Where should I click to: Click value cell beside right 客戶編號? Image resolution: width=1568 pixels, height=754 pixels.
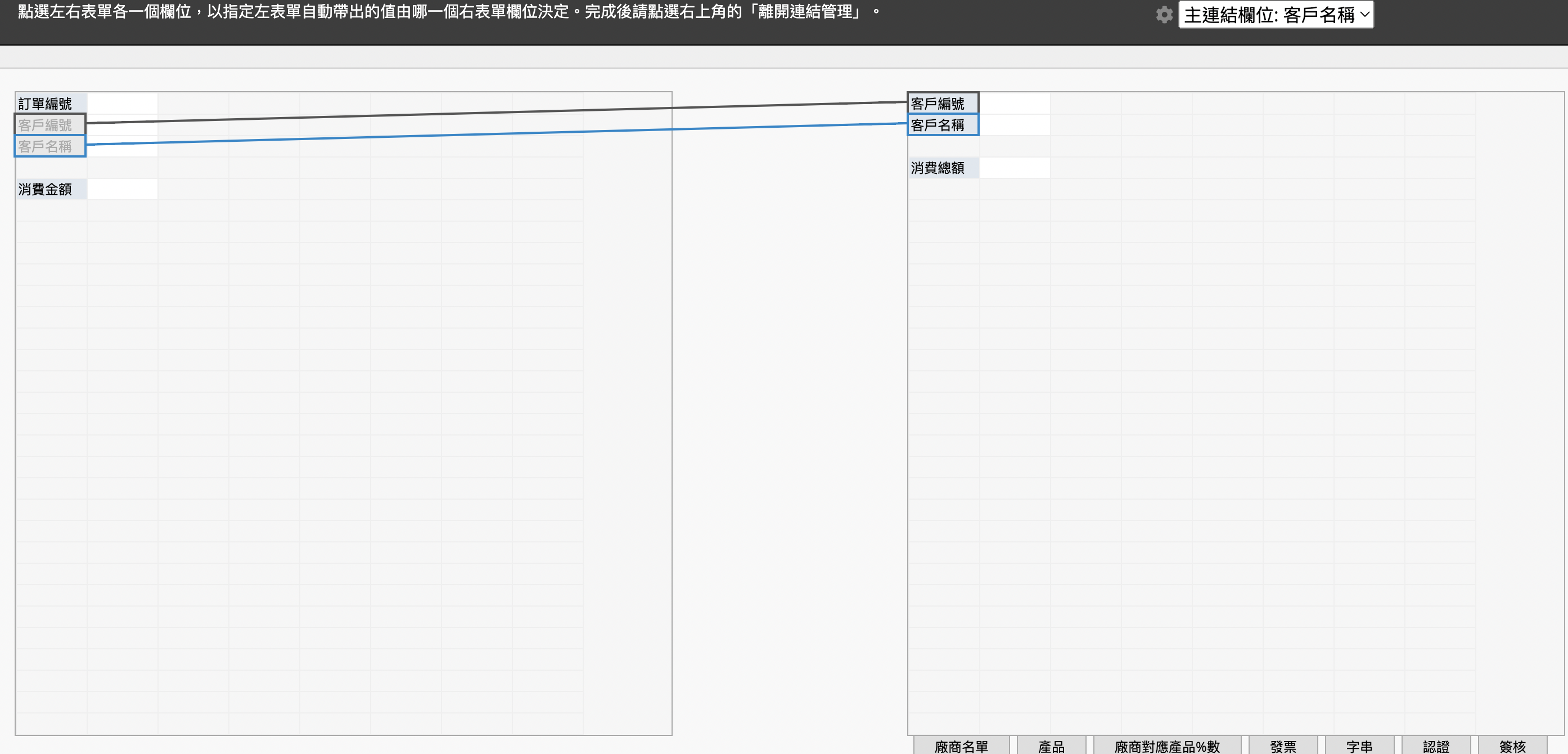tap(1015, 104)
